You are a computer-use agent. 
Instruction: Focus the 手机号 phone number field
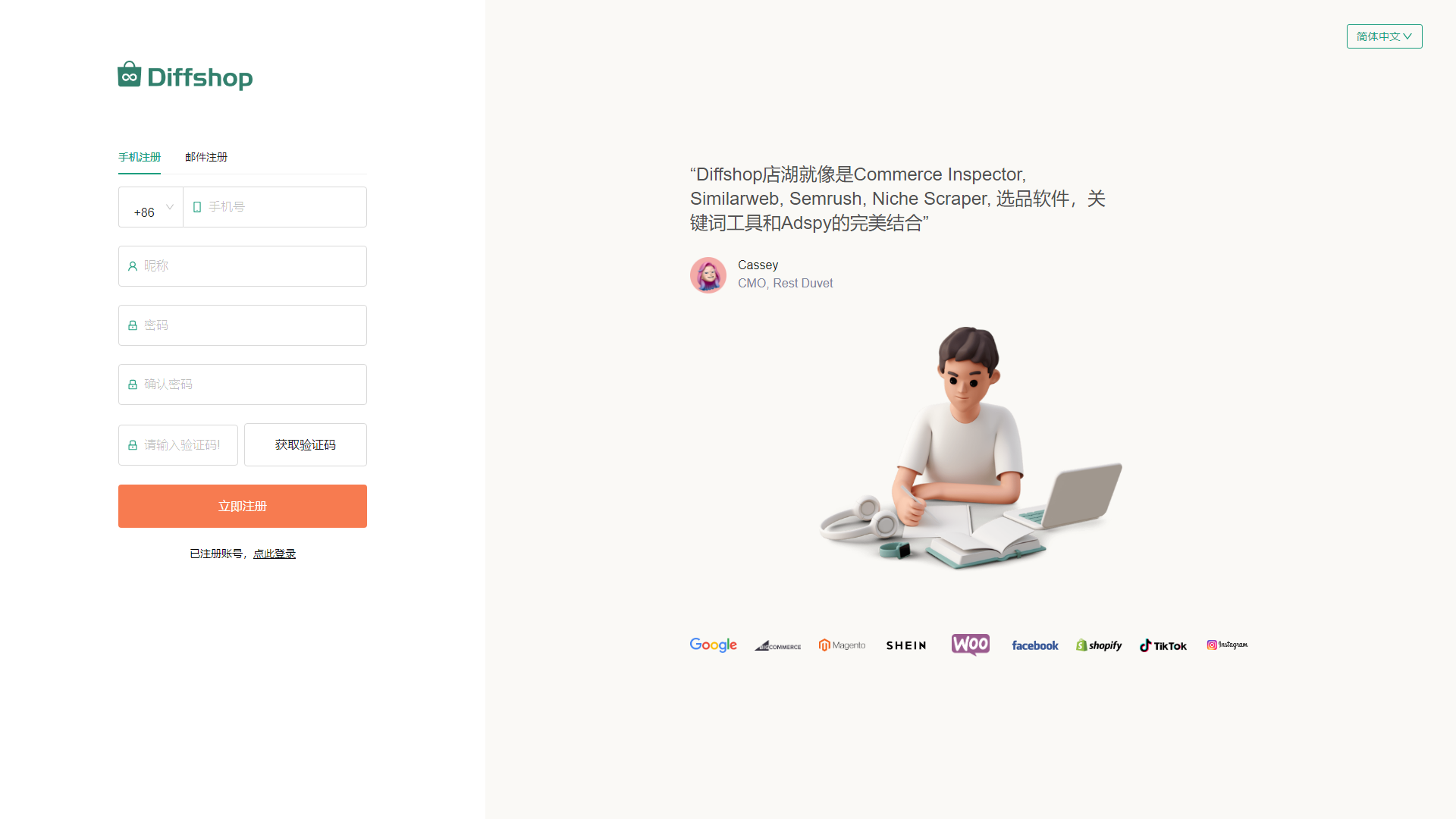tap(275, 207)
